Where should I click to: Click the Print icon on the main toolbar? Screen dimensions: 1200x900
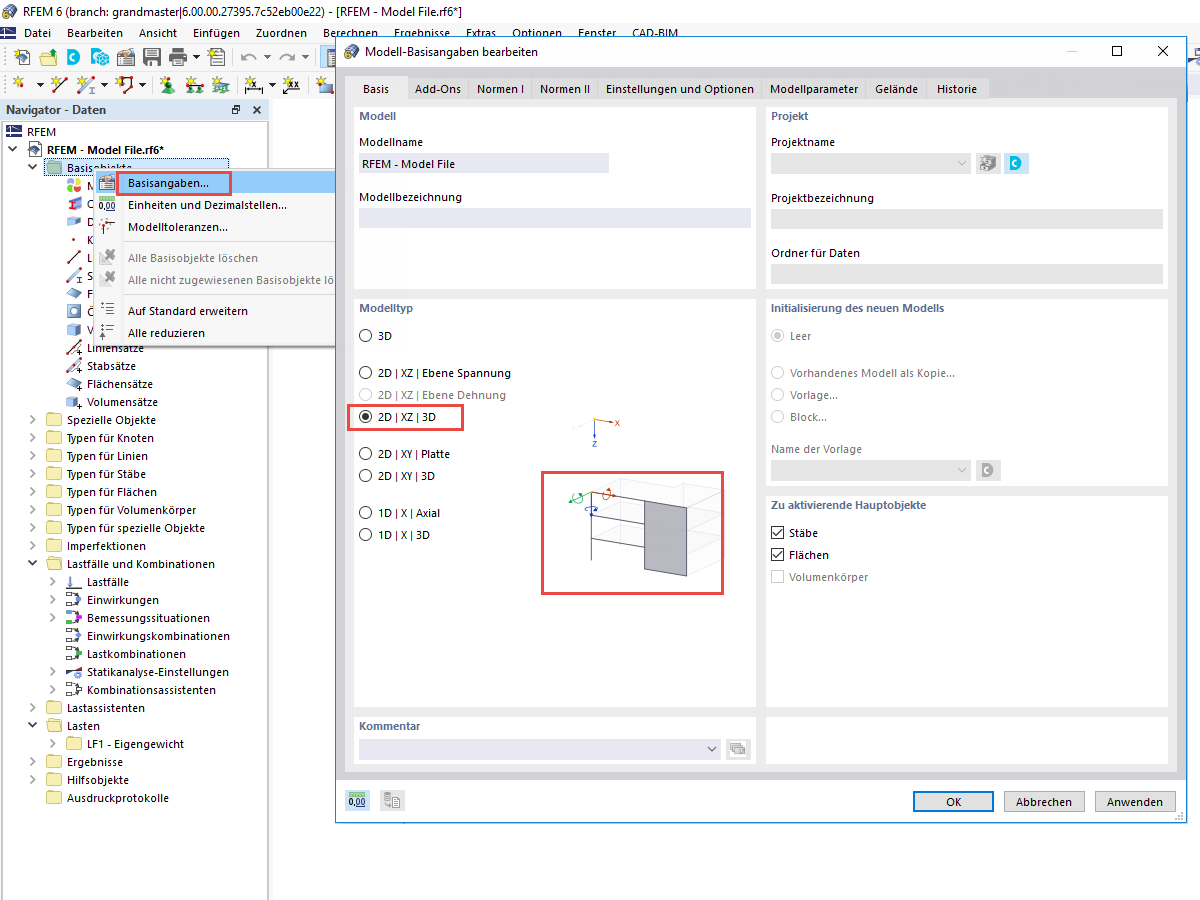[x=177, y=57]
